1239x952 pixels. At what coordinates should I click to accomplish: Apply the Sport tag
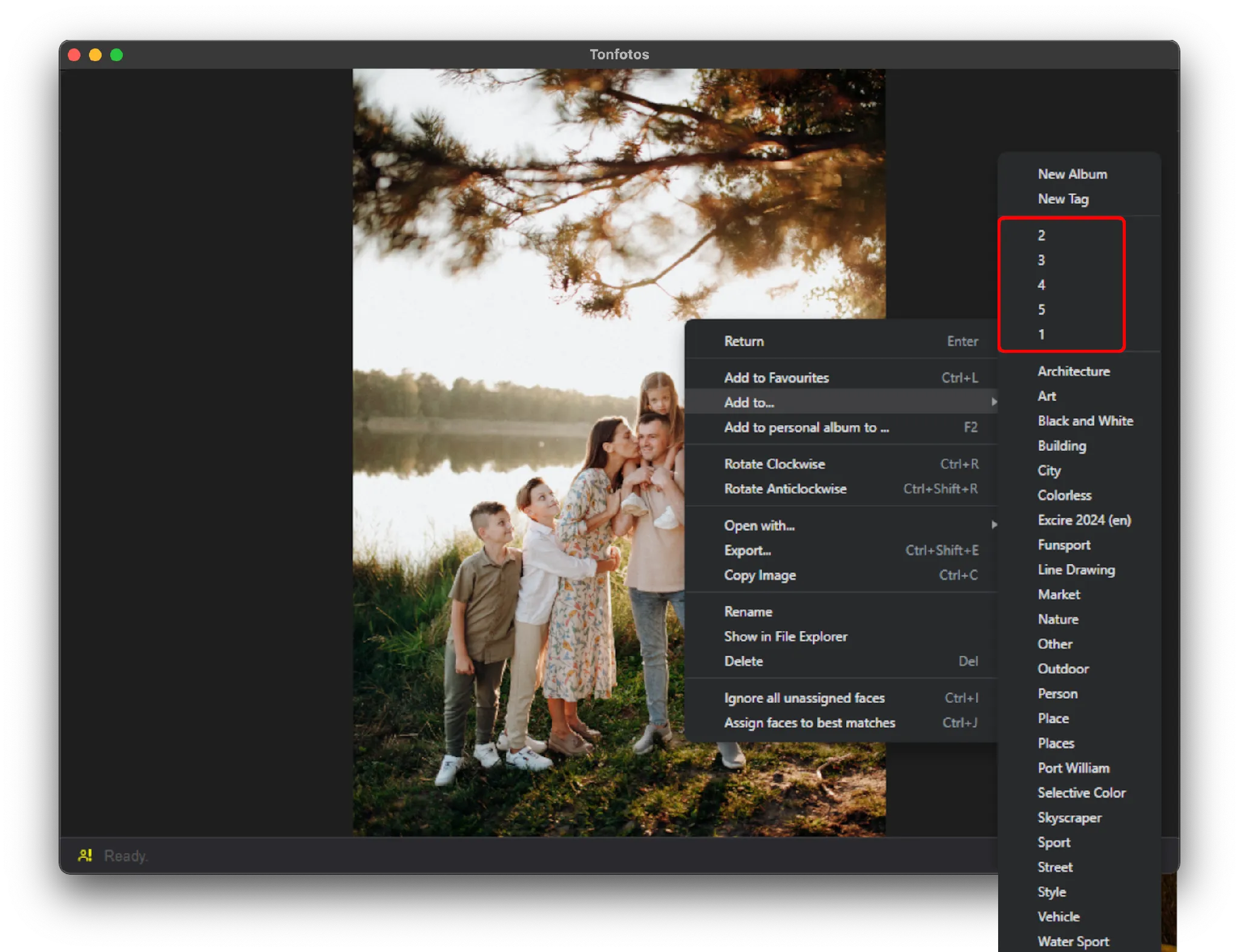point(1079,842)
